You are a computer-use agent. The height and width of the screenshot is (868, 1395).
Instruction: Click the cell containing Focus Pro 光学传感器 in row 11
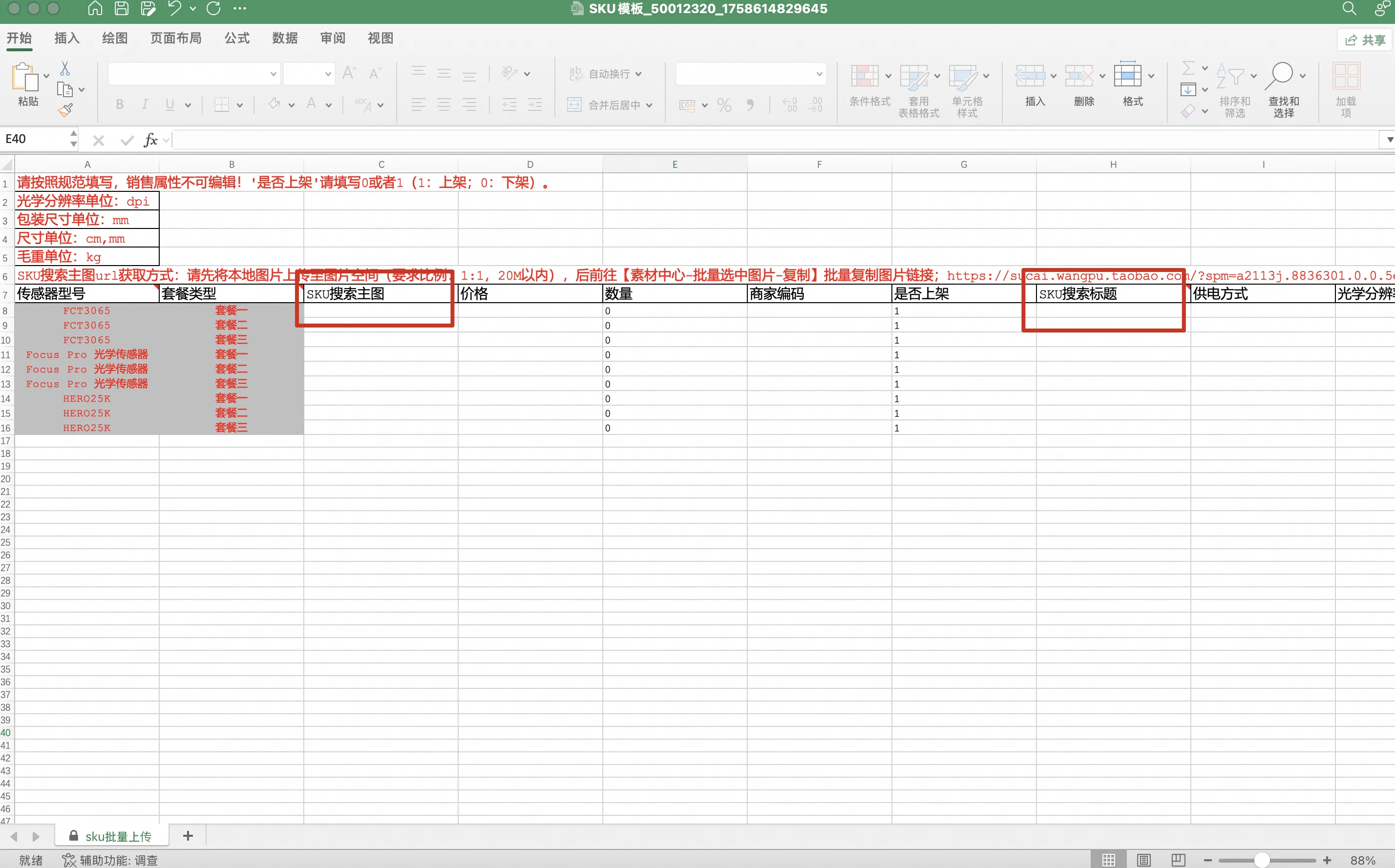tap(87, 354)
